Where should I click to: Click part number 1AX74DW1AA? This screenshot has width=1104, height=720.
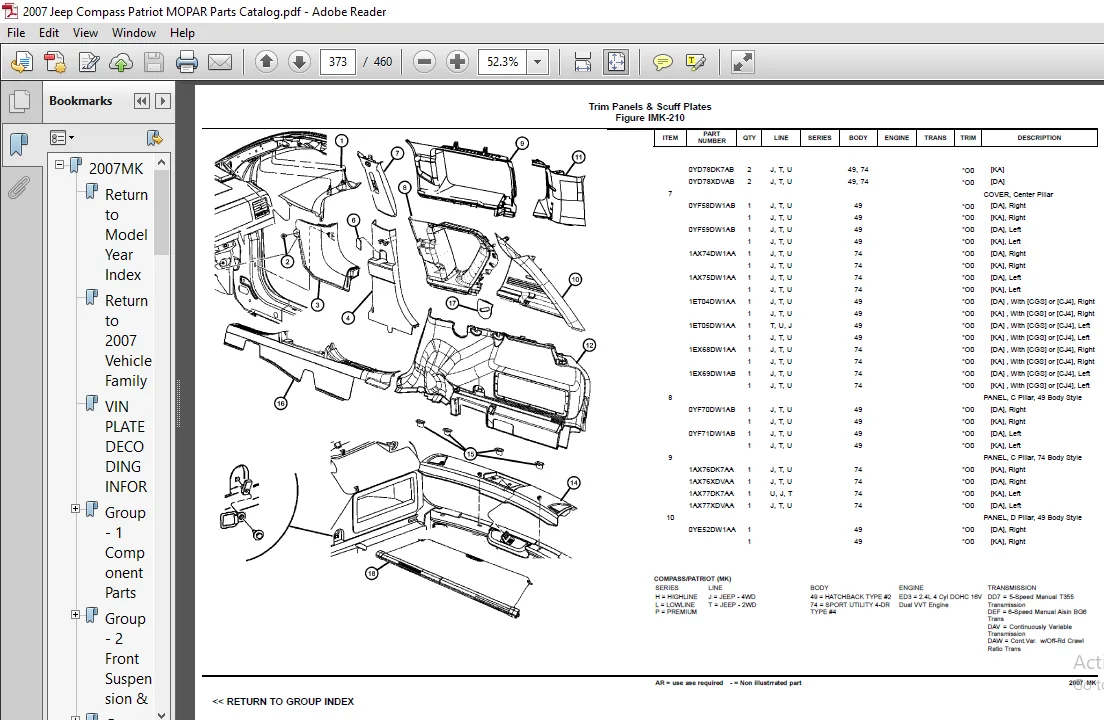(x=712, y=253)
